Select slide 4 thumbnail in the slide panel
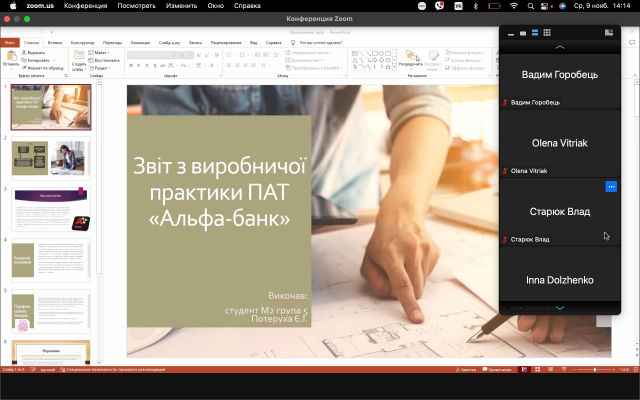 51,260
